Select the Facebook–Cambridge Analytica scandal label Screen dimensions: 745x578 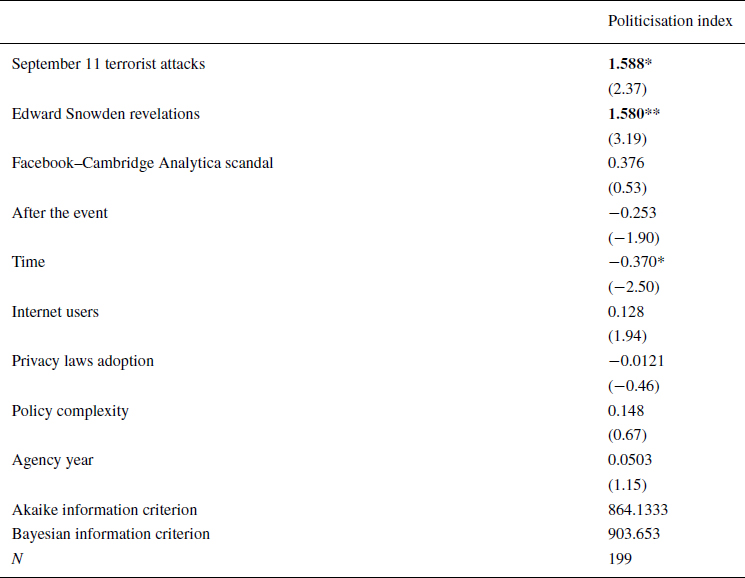tap(142, 163)
